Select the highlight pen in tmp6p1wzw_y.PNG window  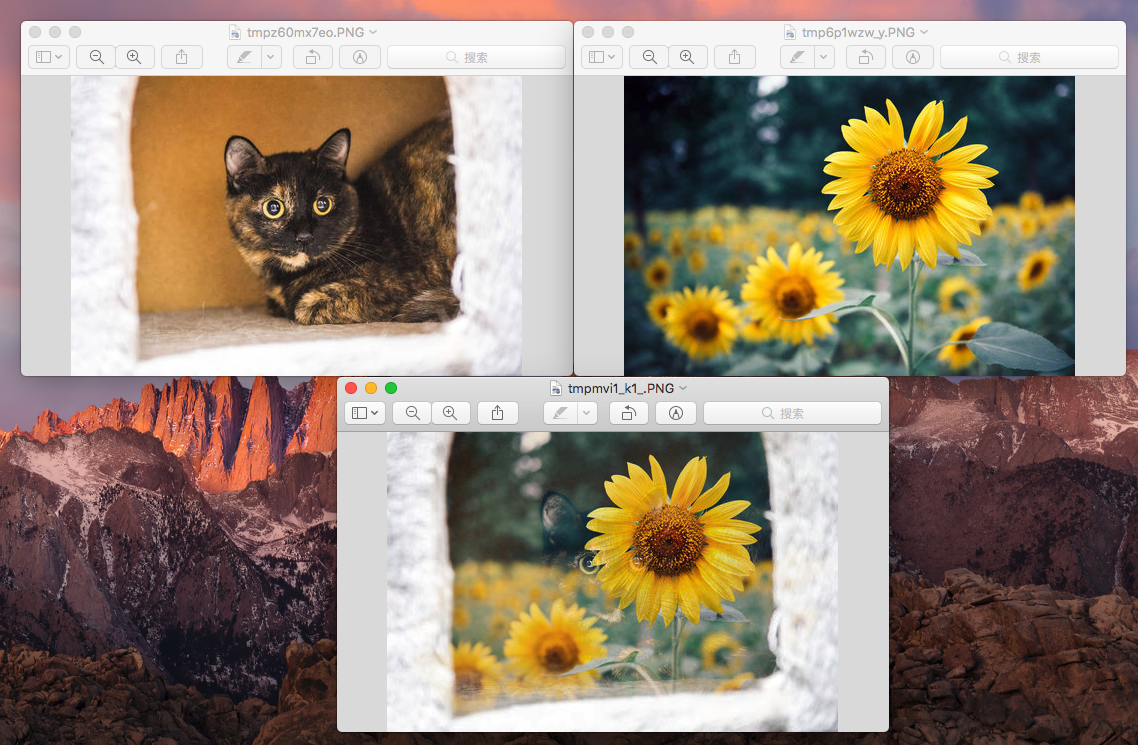click(x=798, y=57)
